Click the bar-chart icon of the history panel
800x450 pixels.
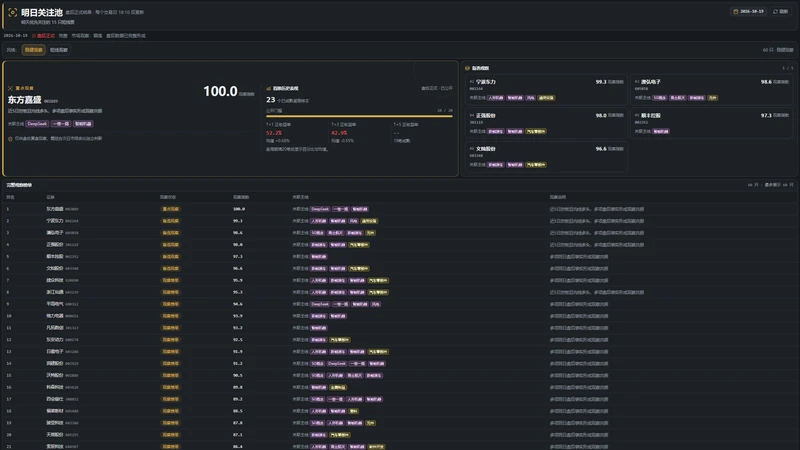(269, 88)
